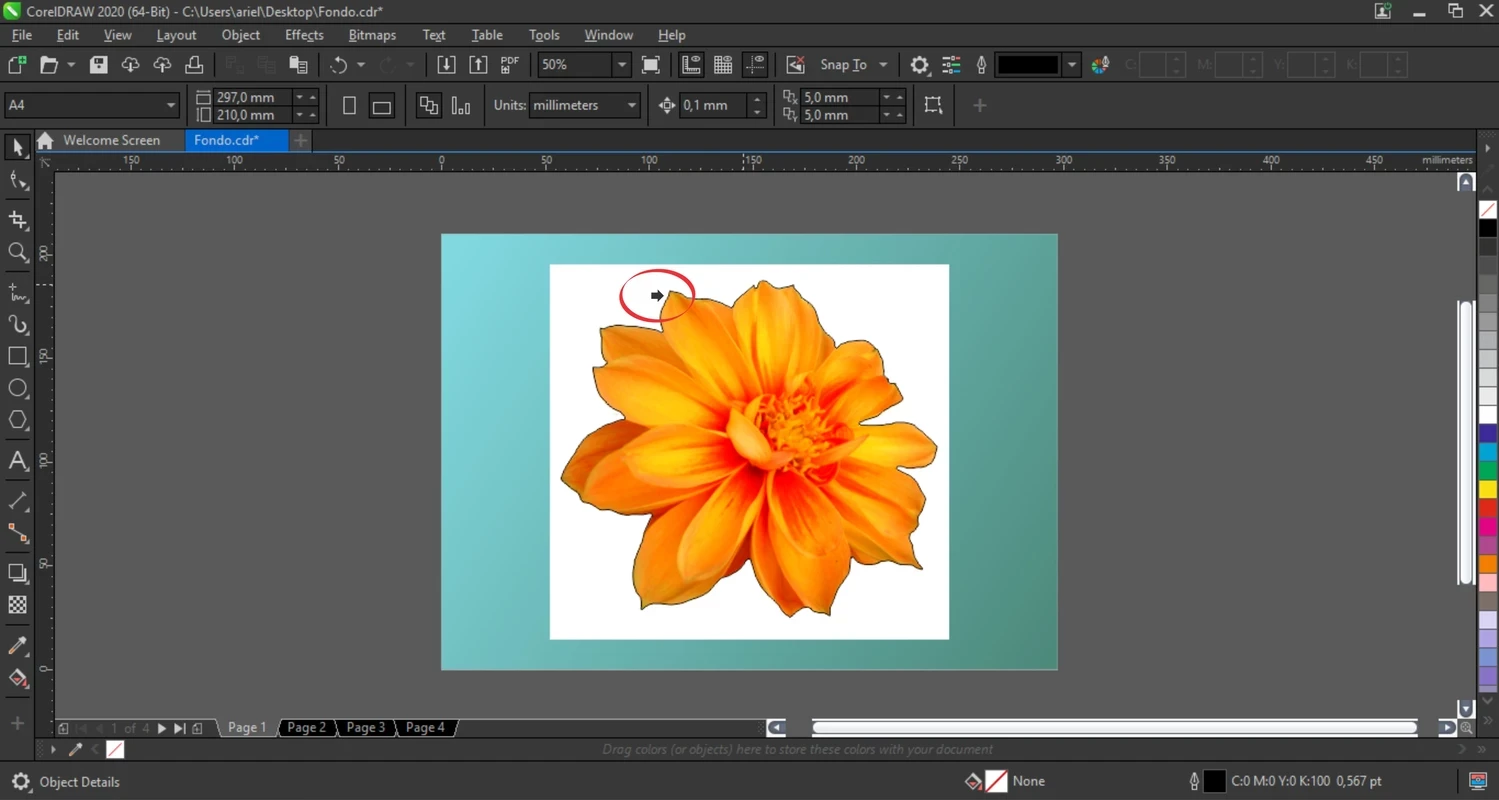Image resolution: width=1499 pixels, height=800 pixels.
Task: Pick the yellow swatch in color palette
Action: point(1488,489)
